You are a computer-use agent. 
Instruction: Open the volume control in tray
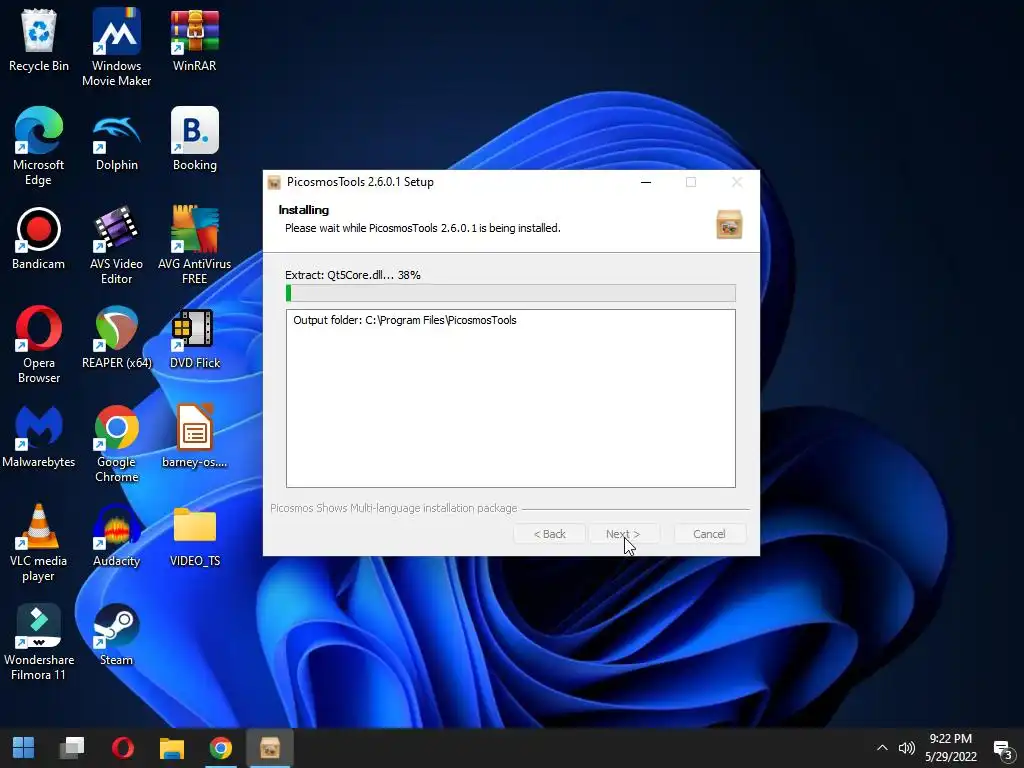tap(906, 748)
